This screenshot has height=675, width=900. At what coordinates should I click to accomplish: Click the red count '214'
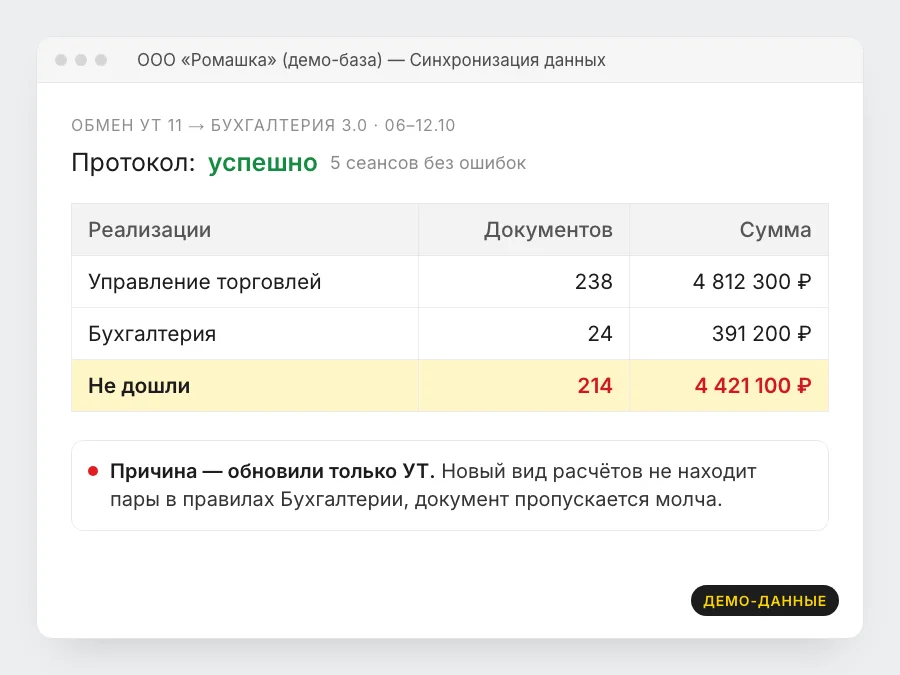pos(595,386)
